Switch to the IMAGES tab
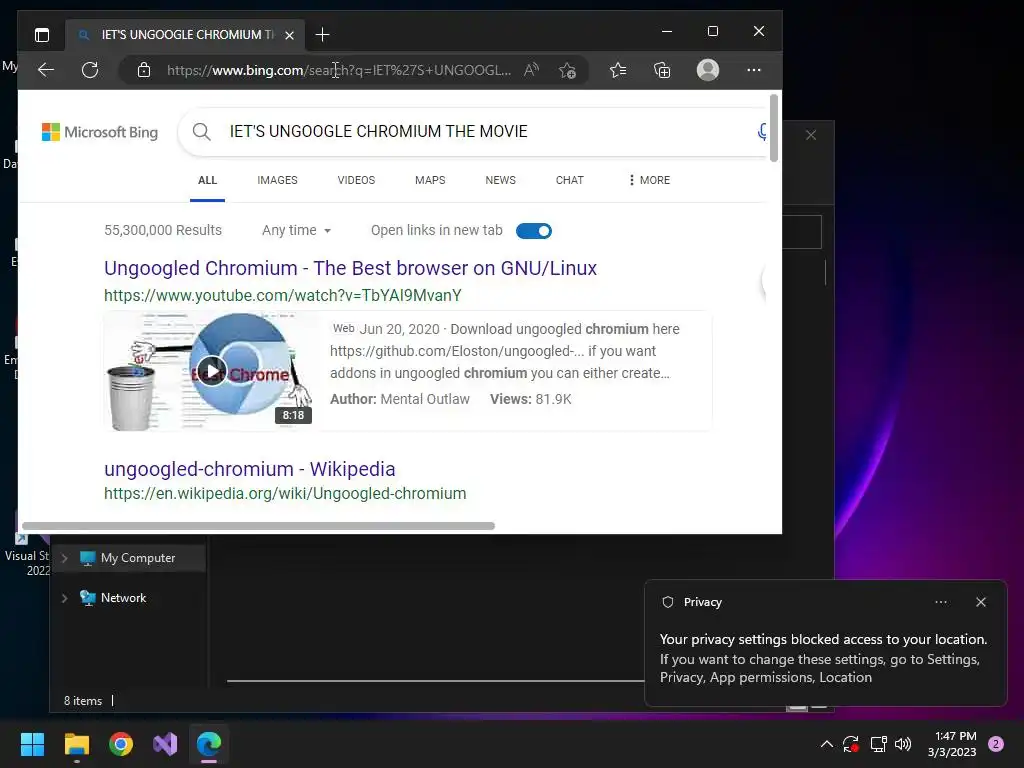The image size is (1024, 768). pyautogui.click(x=278, y=180)
